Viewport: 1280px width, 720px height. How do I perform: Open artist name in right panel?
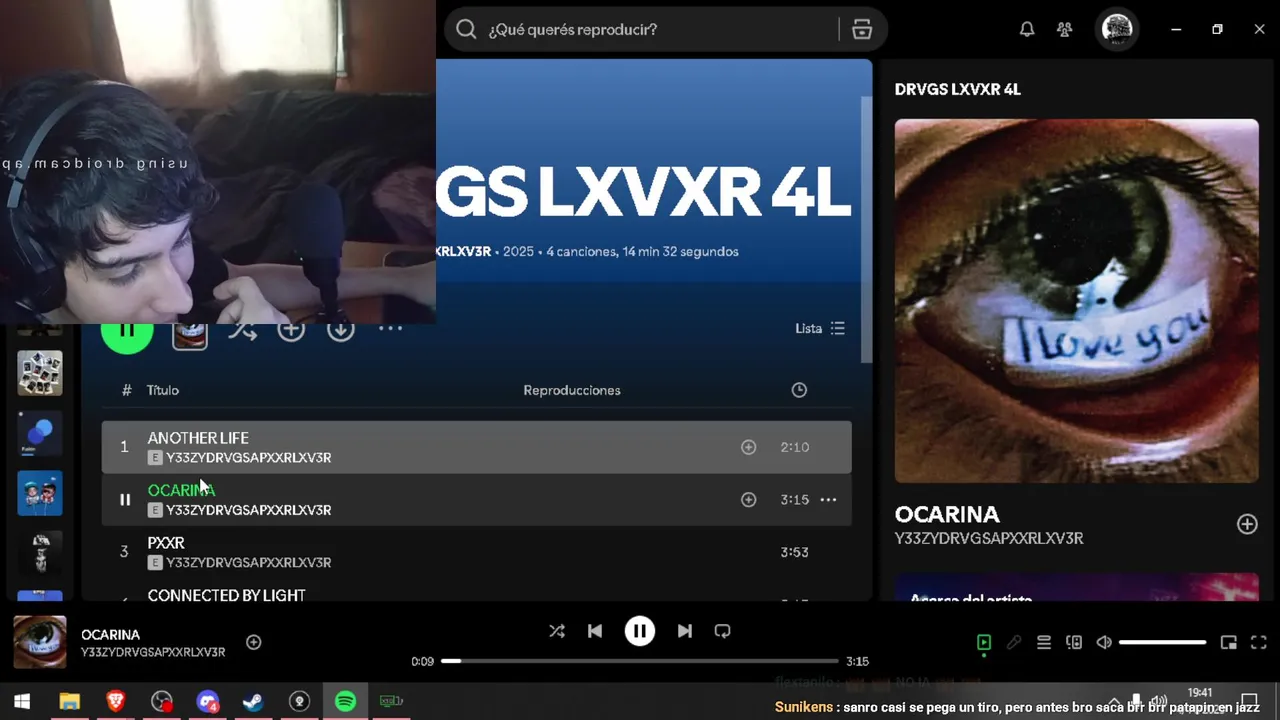point(989,538)
